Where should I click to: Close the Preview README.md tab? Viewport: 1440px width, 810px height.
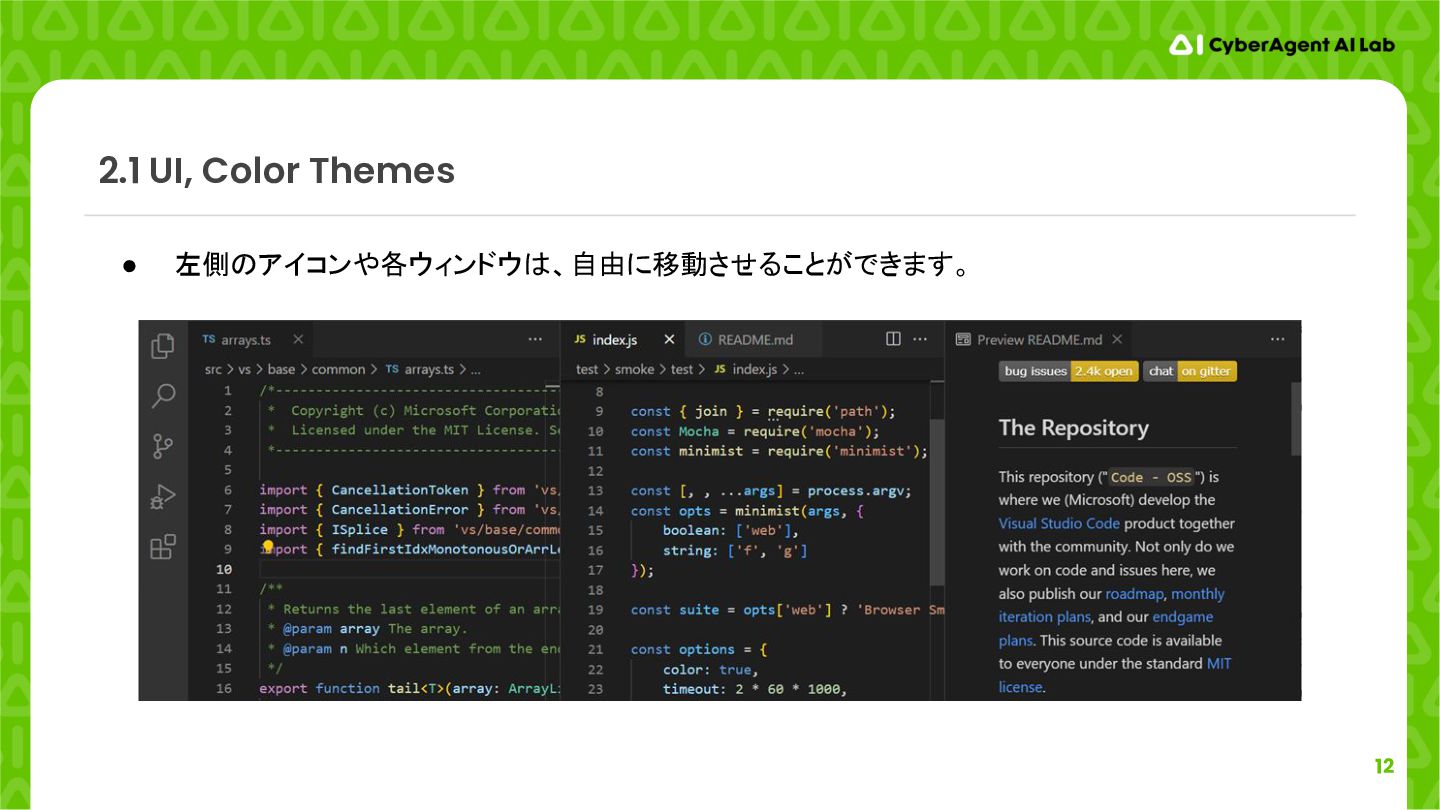1118,340
